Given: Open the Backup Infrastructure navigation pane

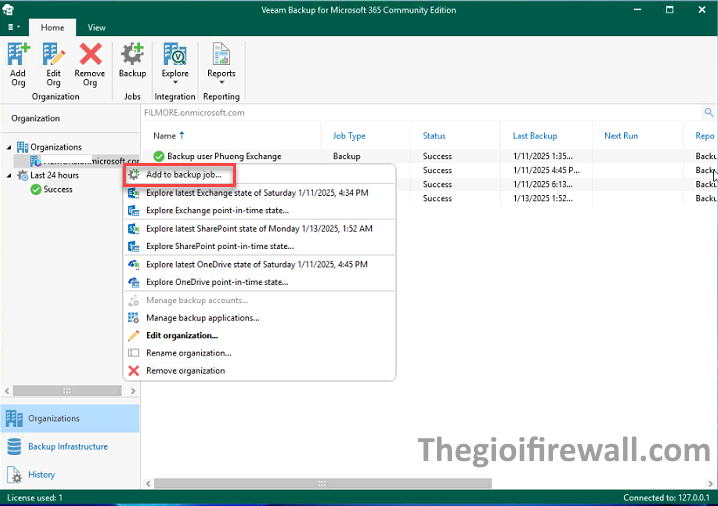Looking at the screenshot, I should [x=70, y=446].
